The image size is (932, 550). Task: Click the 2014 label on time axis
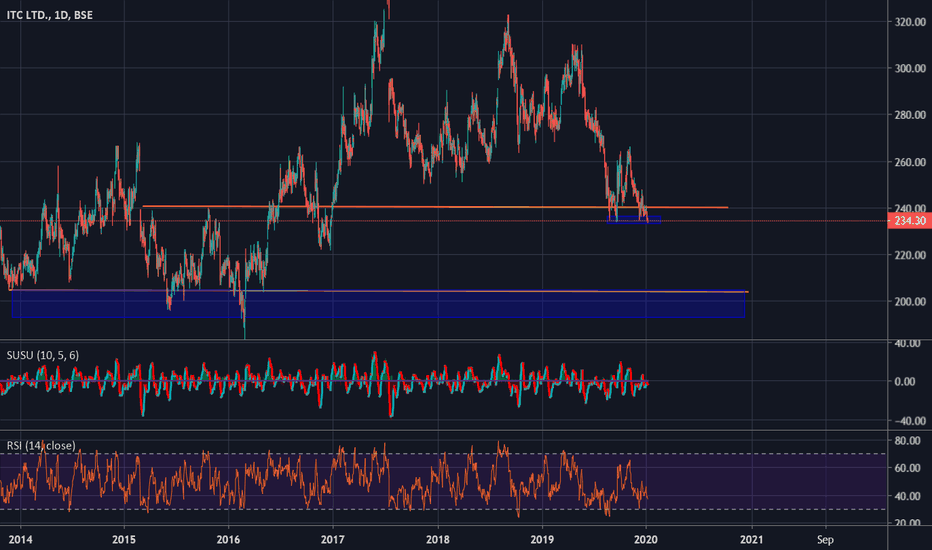point(20,540)
